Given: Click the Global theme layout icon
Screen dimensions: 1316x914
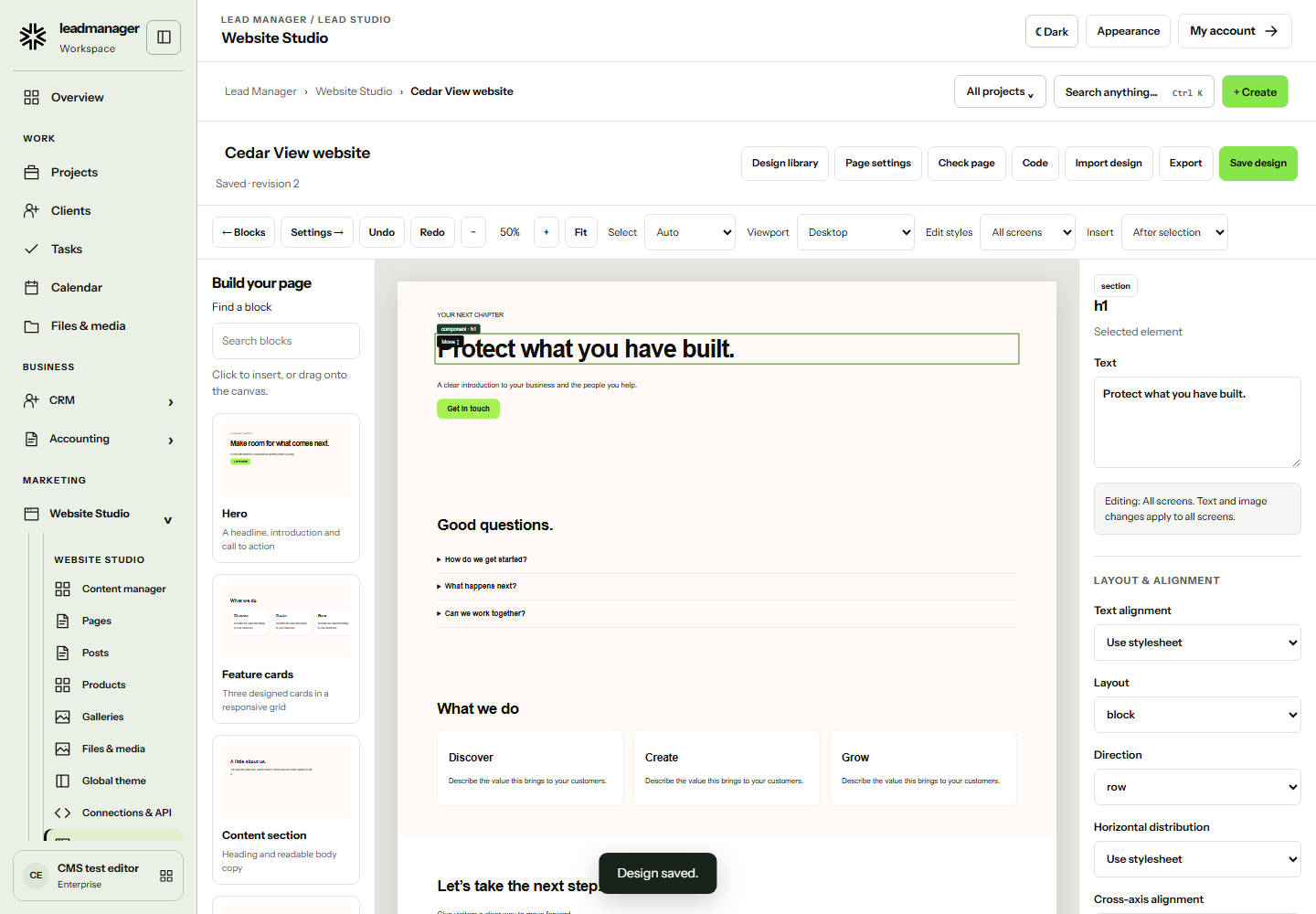Looking at the screenshot, I should click(x=63, y=781).
